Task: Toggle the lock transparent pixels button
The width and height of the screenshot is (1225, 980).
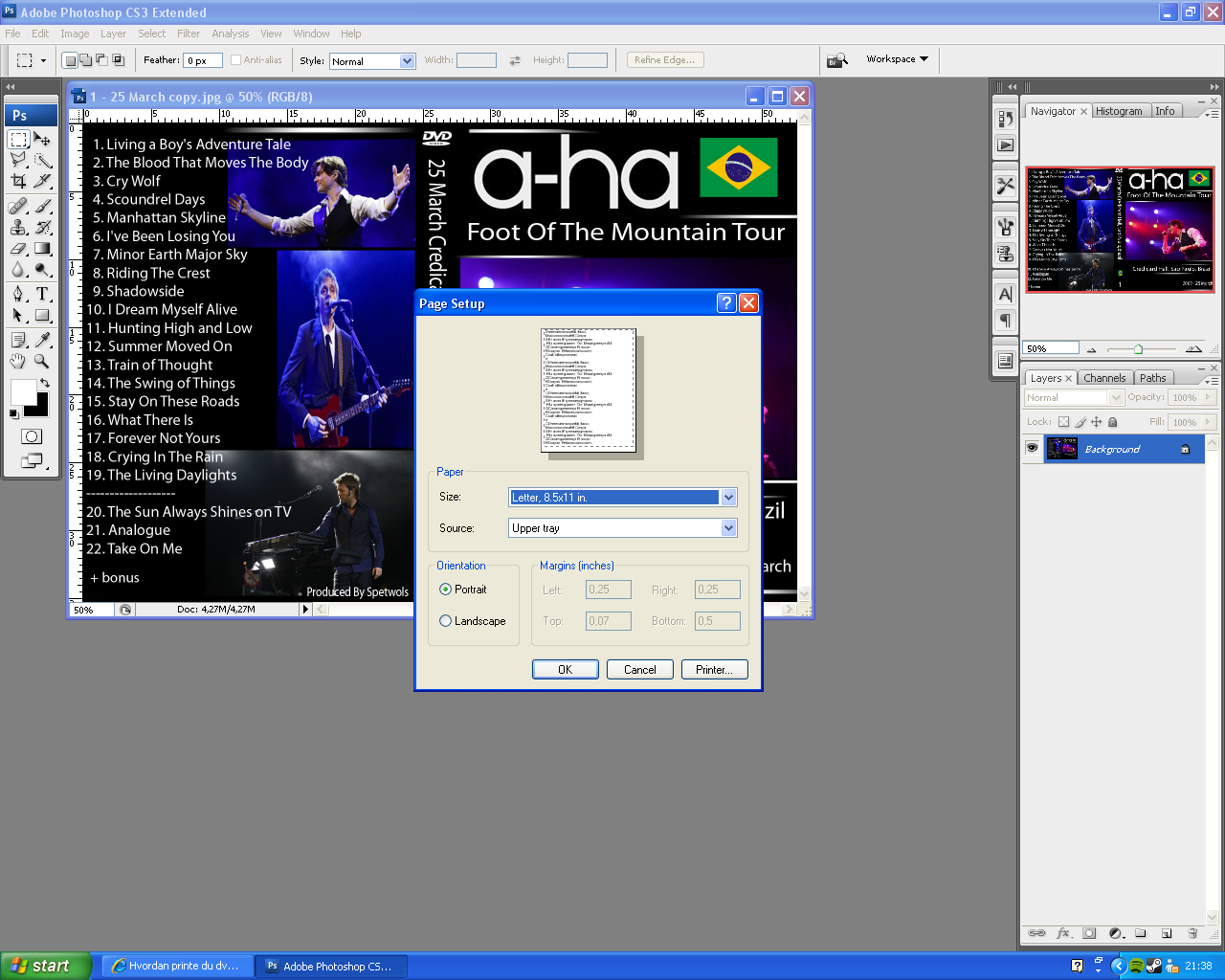Action: (1063, 422)
